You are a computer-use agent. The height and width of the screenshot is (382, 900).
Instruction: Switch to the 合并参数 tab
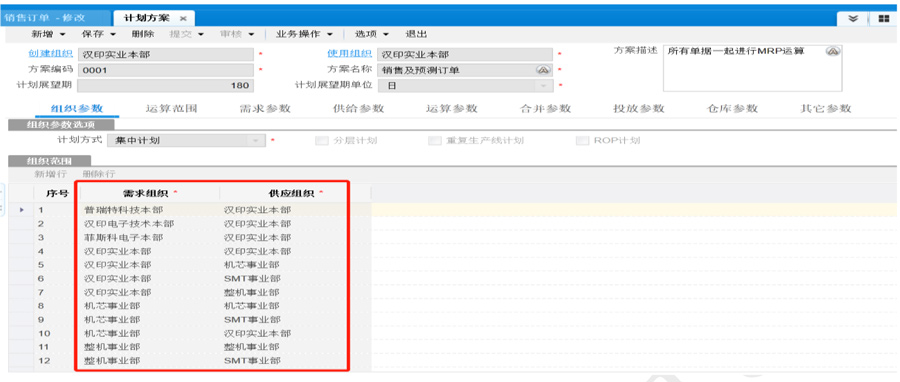545,108
